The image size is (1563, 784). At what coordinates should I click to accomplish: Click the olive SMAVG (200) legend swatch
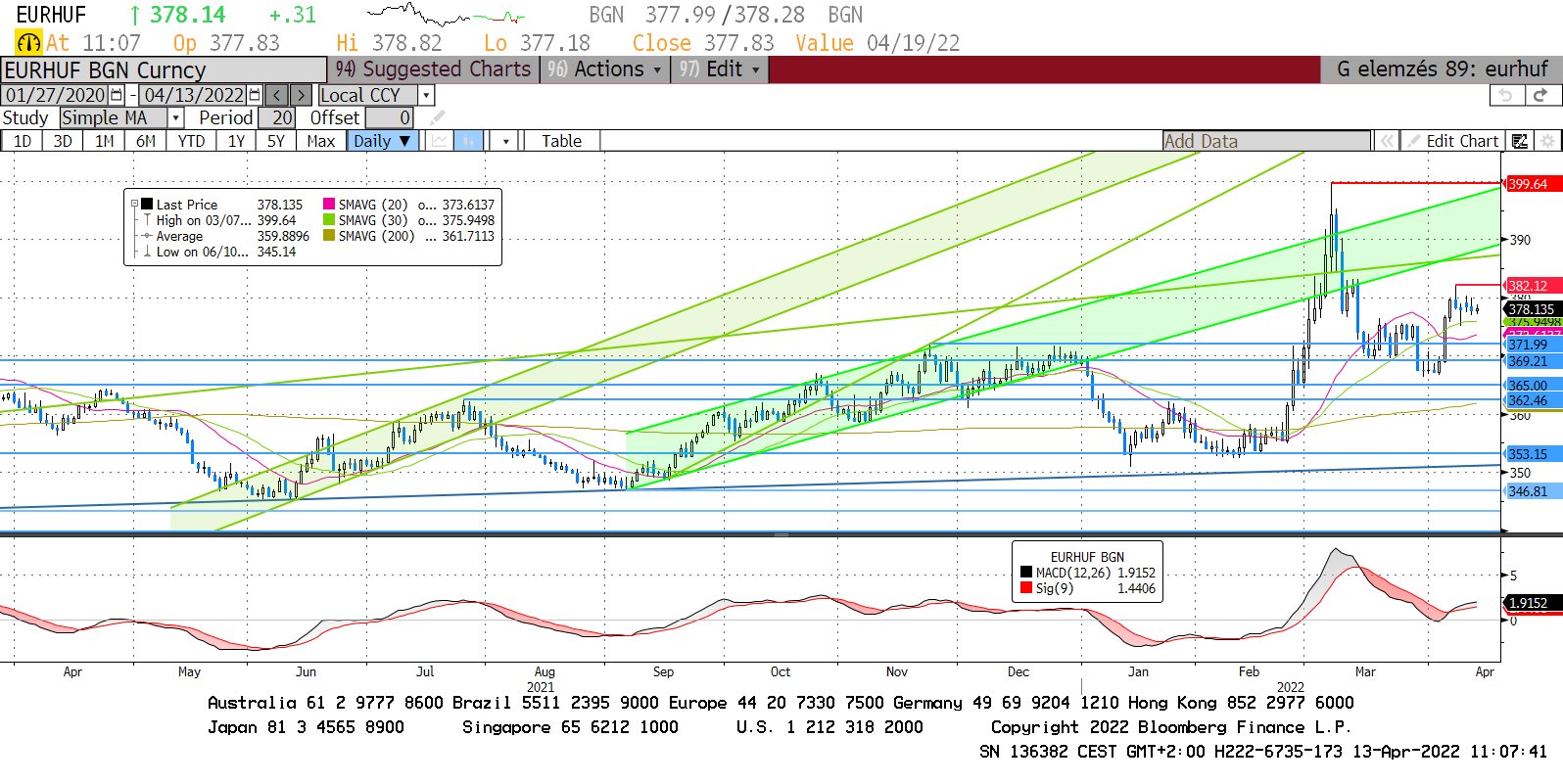coord(329,236)
